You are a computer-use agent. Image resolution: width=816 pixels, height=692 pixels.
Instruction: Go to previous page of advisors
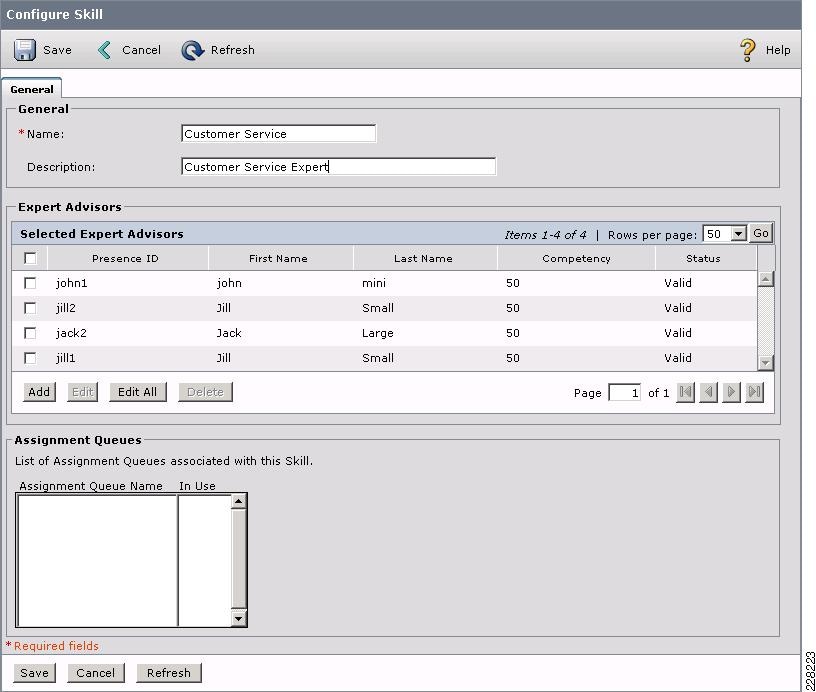click(x=708, y=392)
